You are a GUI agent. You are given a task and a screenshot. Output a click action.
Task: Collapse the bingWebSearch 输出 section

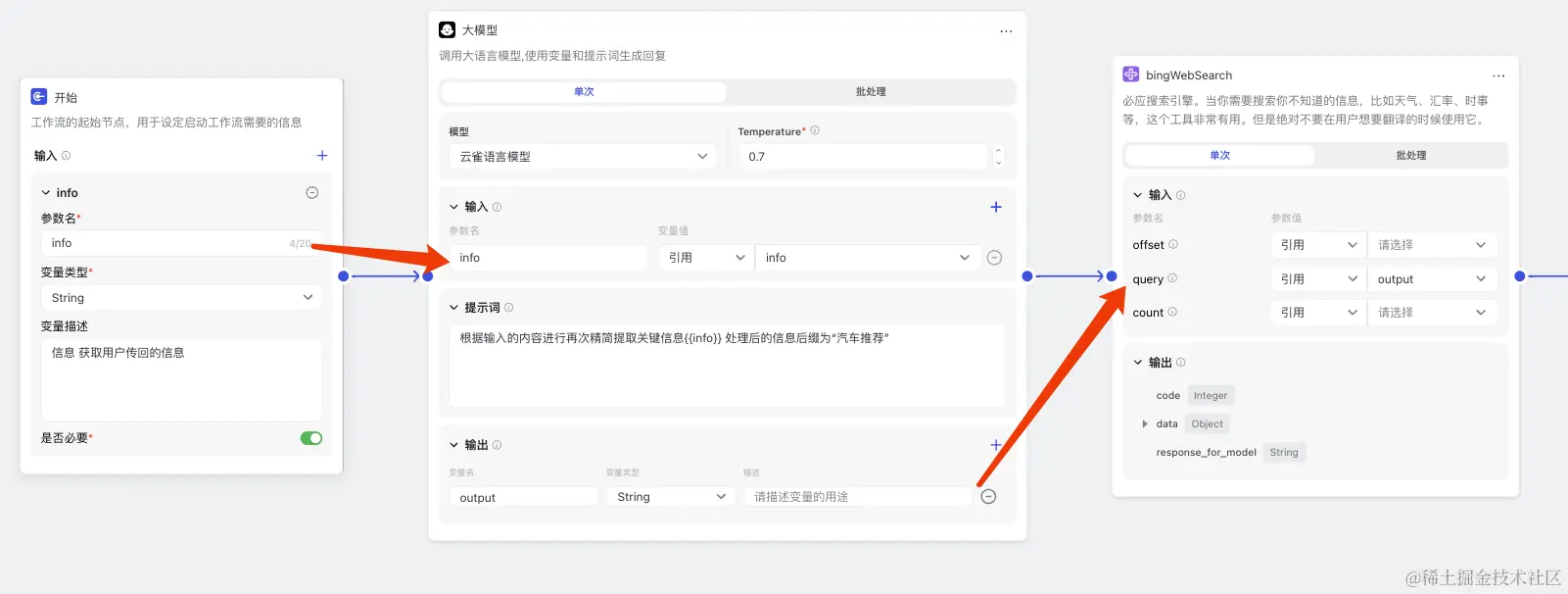[x=1137, y=363]
